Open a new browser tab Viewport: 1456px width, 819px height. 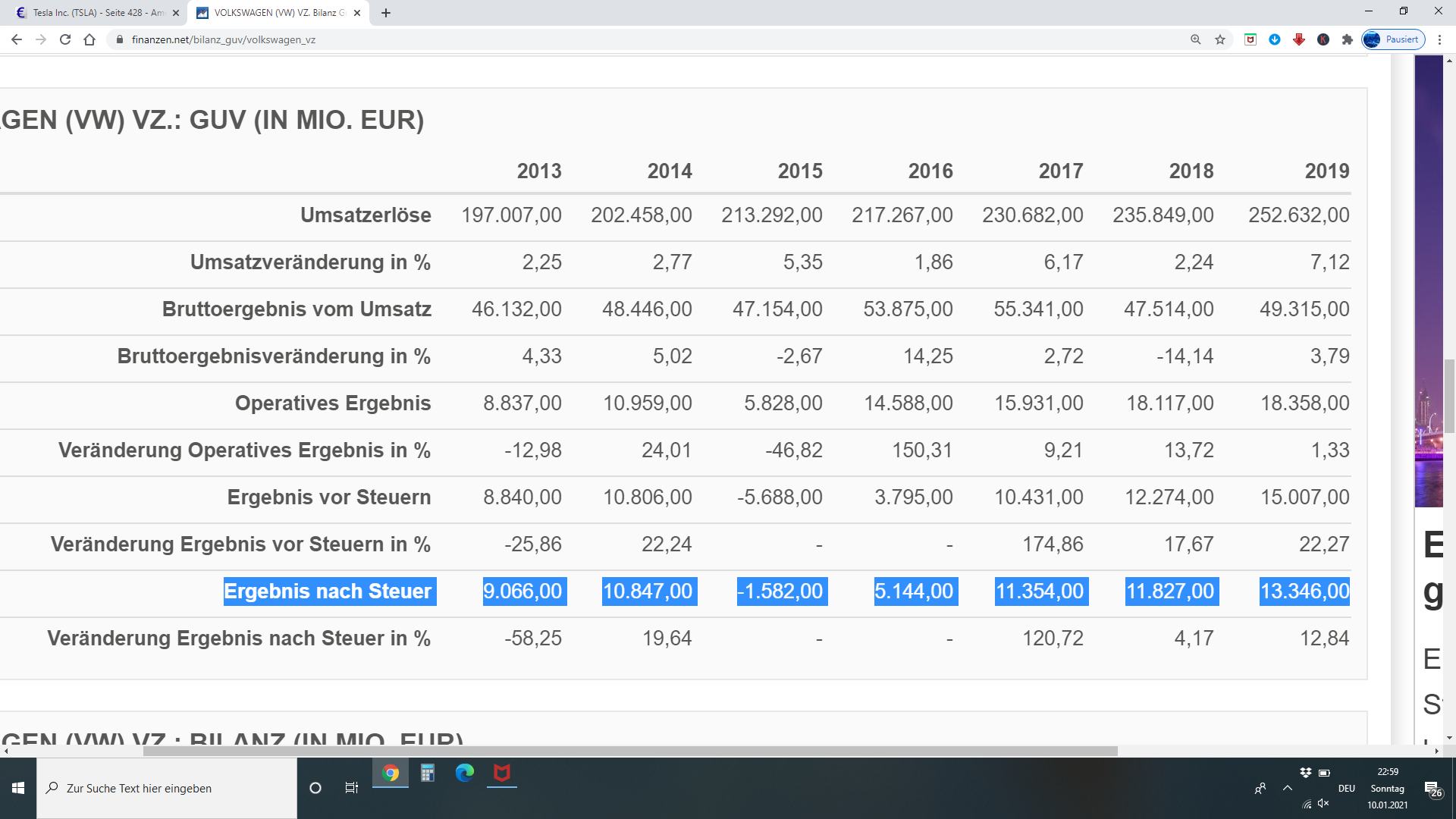point(386,13)
